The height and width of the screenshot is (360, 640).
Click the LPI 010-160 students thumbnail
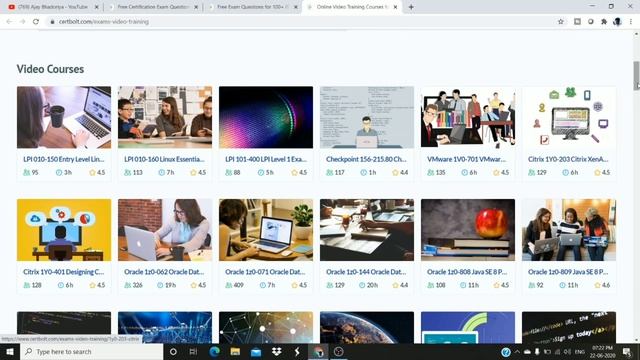[x=165, y=117]
